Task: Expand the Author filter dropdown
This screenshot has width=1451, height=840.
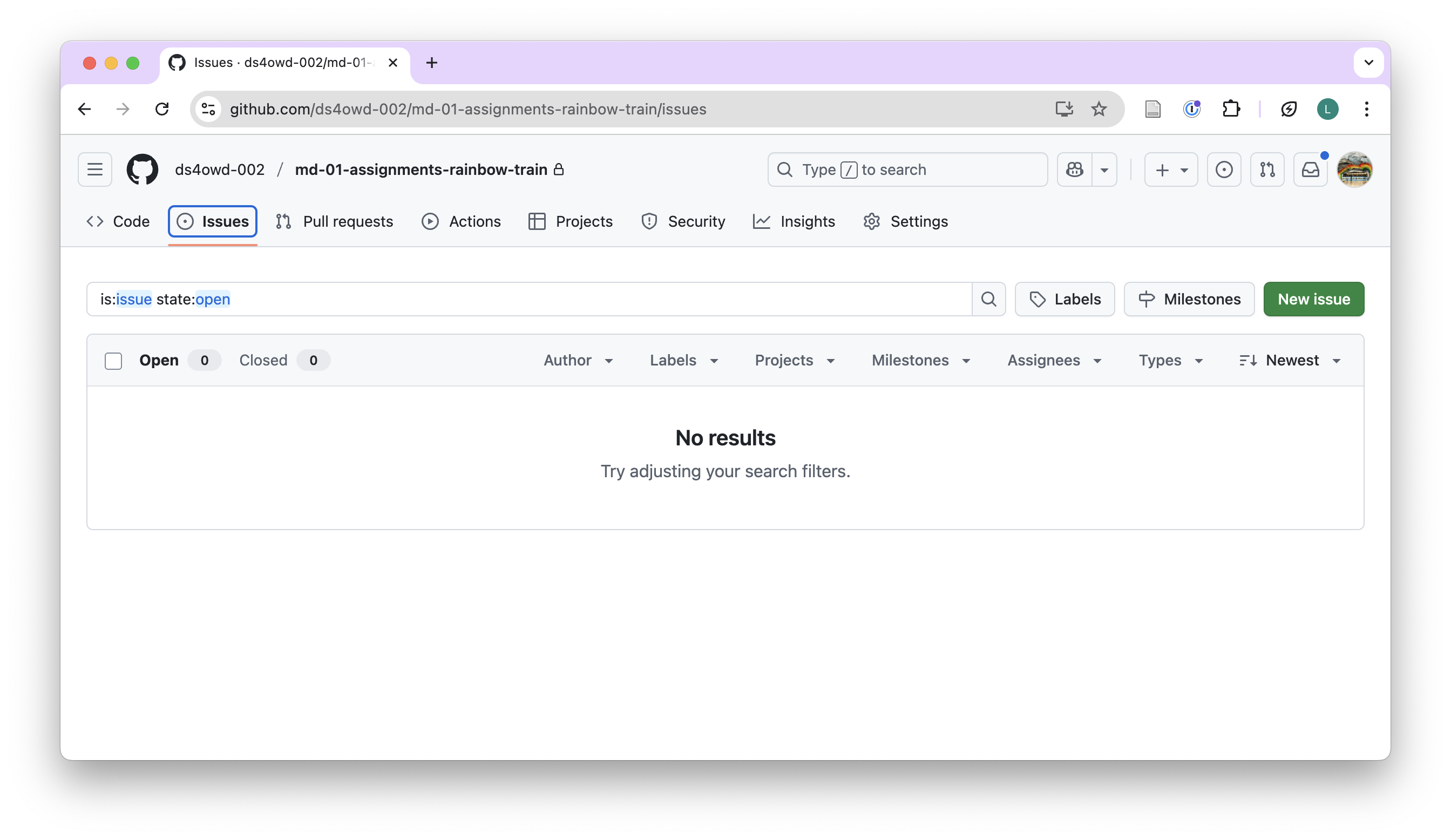Action: tap(578, 361)
